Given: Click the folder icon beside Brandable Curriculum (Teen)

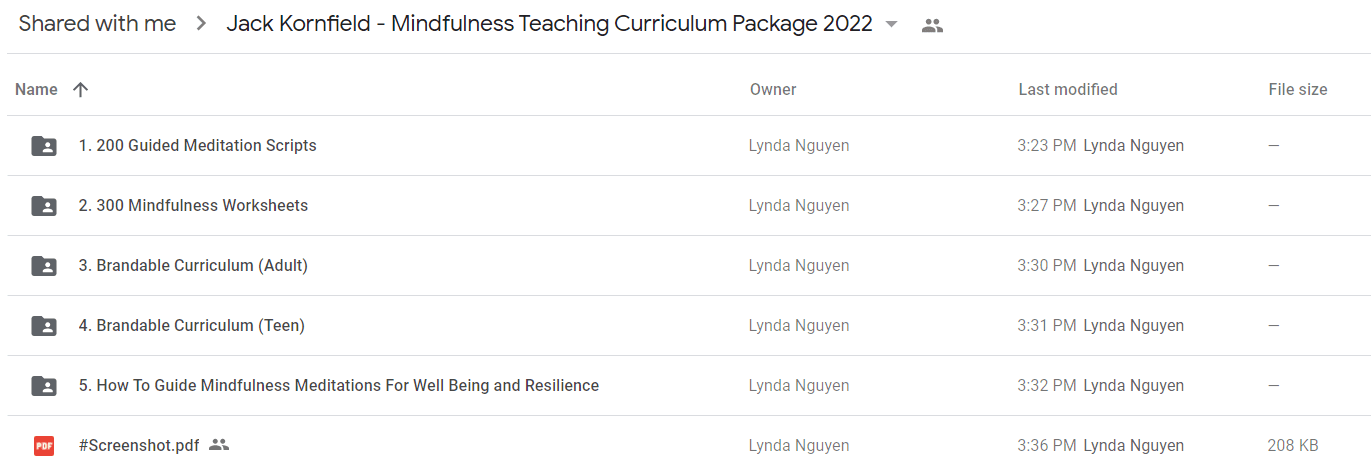Looking at the screenshot, I should [x=44, y=326].
